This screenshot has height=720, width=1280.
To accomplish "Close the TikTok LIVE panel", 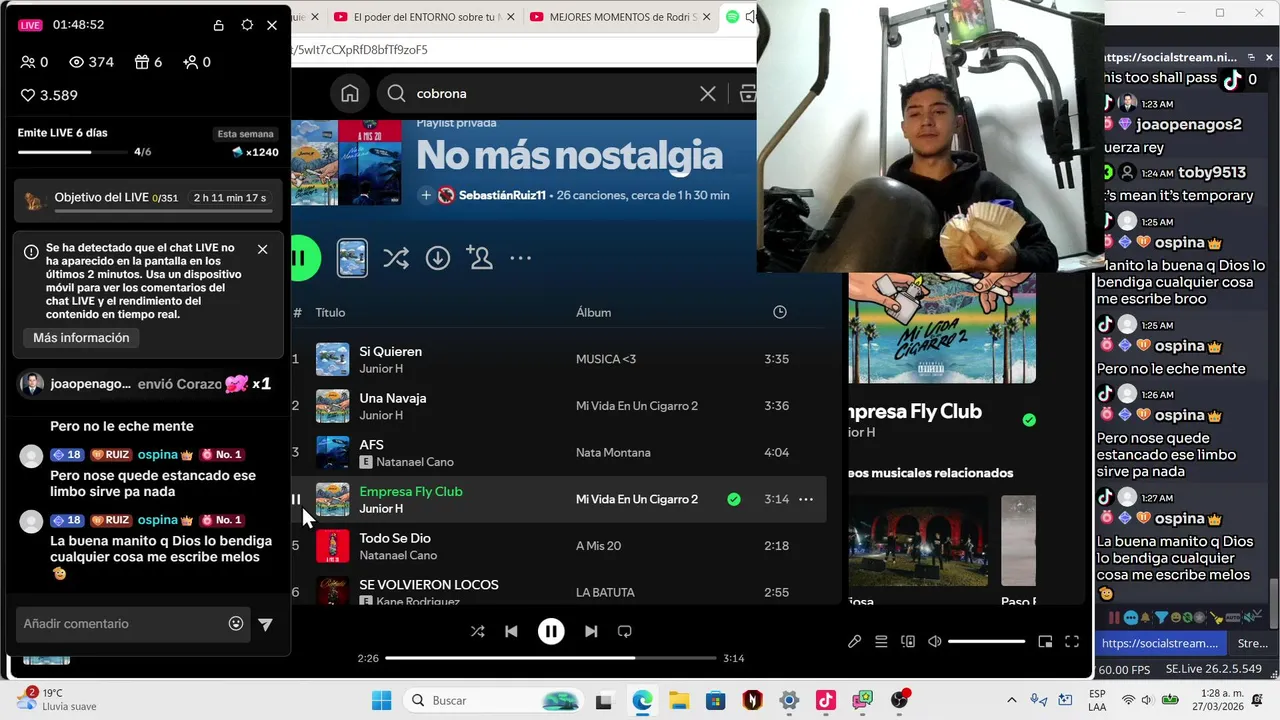I will 272,25.
